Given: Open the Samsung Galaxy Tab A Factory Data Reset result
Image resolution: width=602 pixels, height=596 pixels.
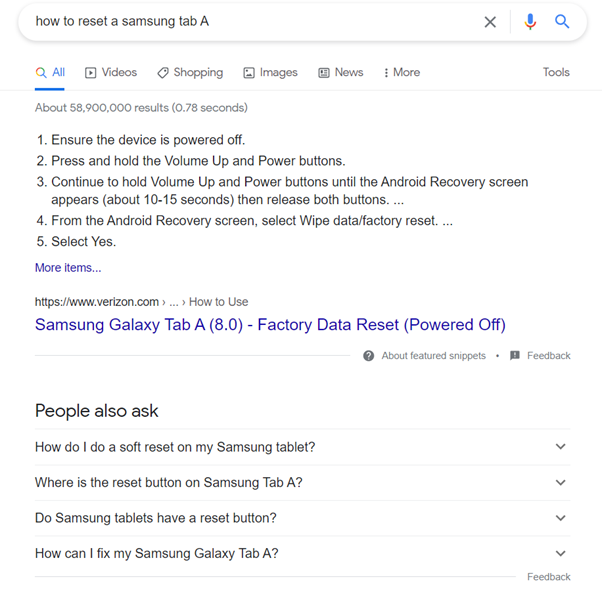Looking at the screenshot, I should tap(270, 325).
